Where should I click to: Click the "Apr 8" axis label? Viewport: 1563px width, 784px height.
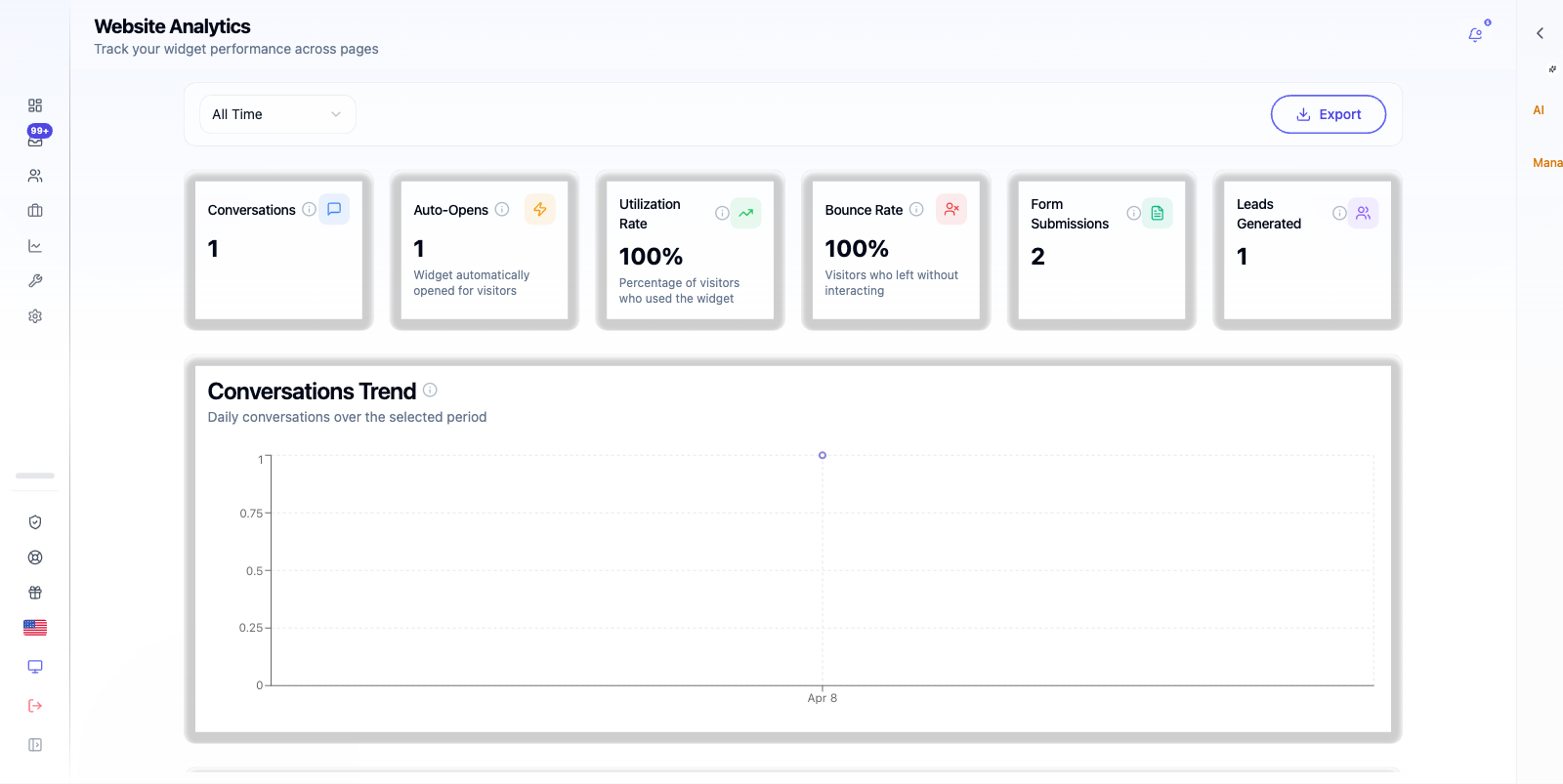[823, 698]
